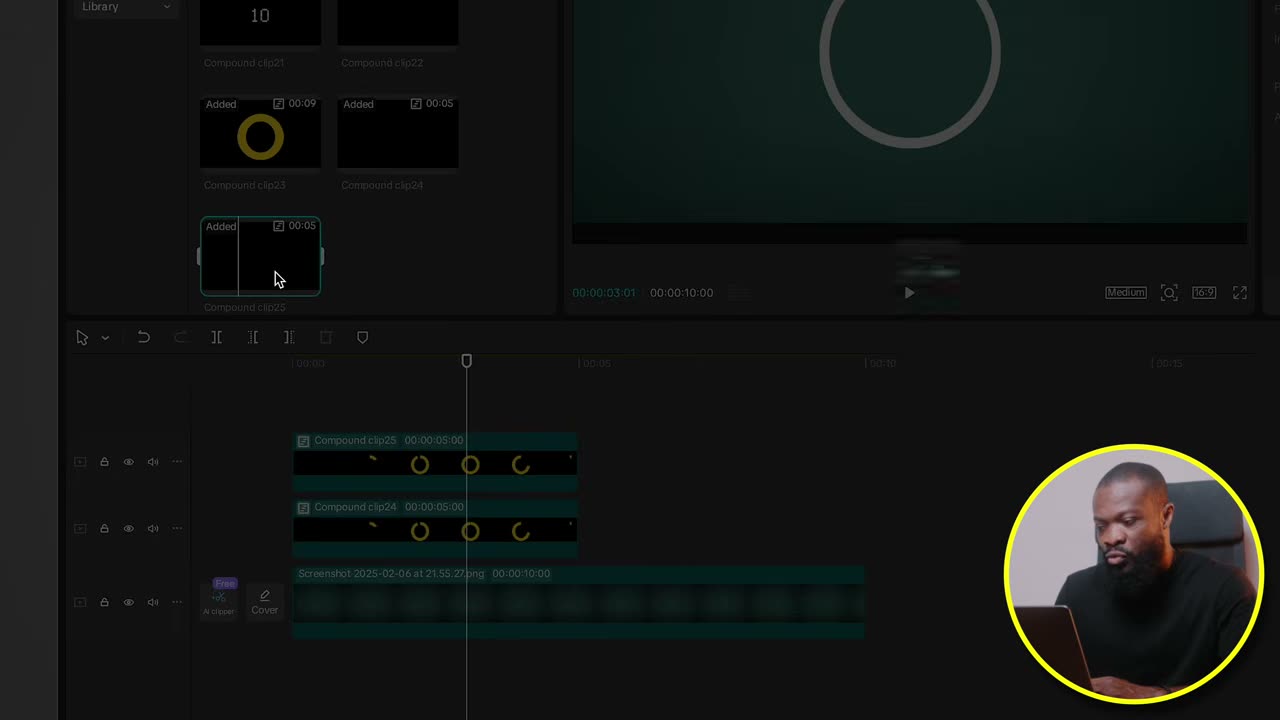The height and width of the screenshot is (720, 1280).
Task: Click the Compound clip23 label
Action: coord(245,185)
